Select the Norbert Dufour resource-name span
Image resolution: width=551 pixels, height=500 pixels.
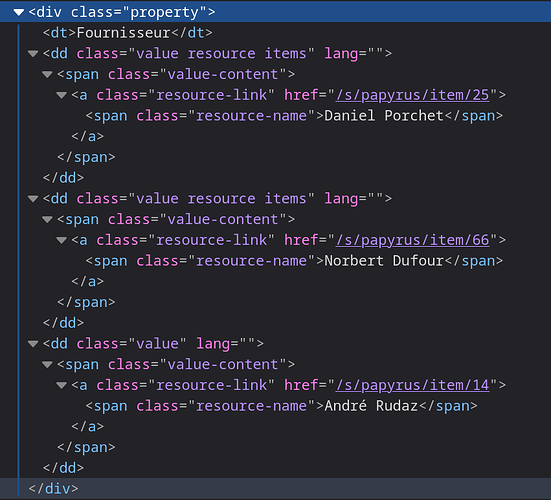click(294, 261)
